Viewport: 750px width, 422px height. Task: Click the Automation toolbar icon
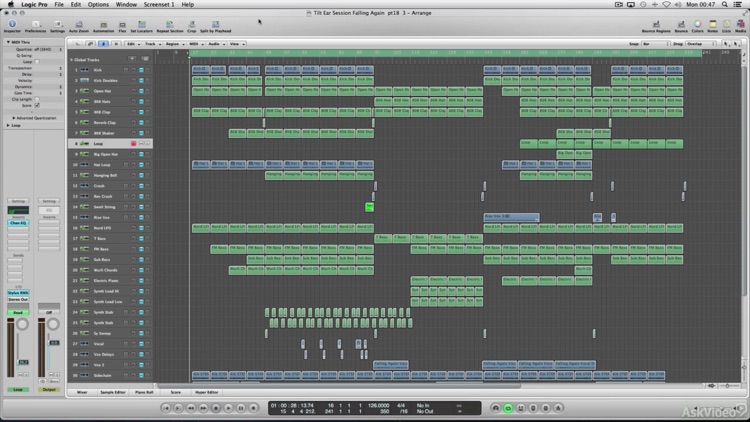103,26
